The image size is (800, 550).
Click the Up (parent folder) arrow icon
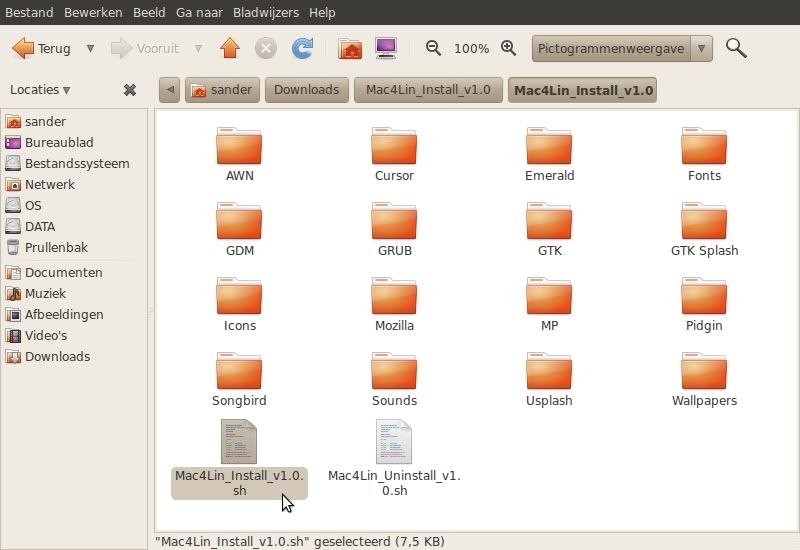pyautogui.click(x=230, y=48)
